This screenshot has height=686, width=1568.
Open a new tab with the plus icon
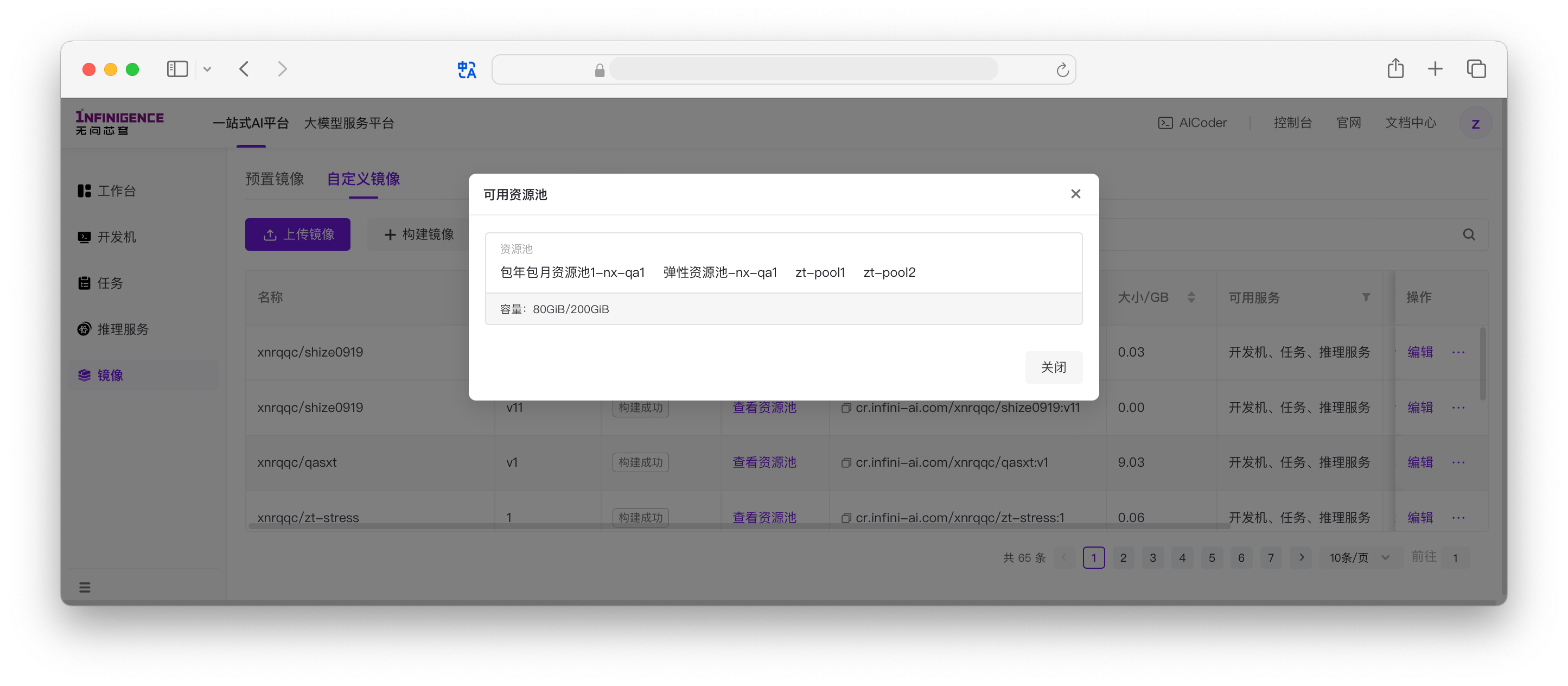pyautogui.click(x=1435, y=69)
